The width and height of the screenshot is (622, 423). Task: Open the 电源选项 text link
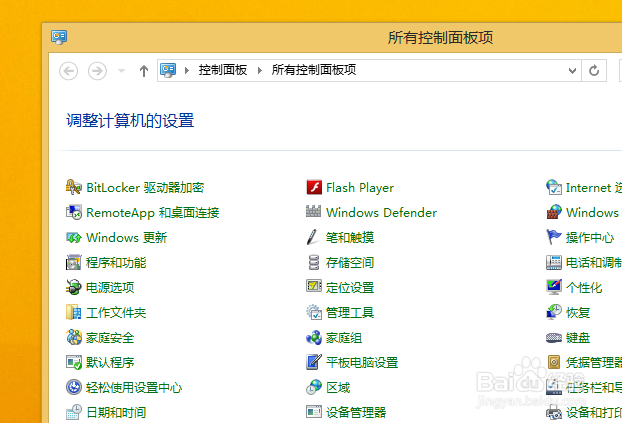click(x=110, y=288)
